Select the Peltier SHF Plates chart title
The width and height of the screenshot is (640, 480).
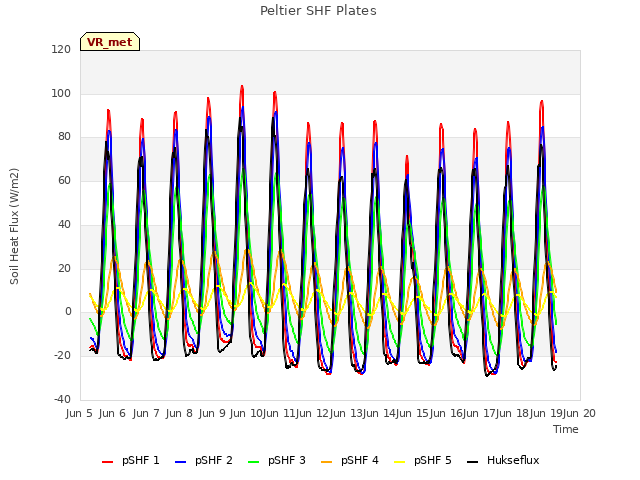tap(318, 11)
